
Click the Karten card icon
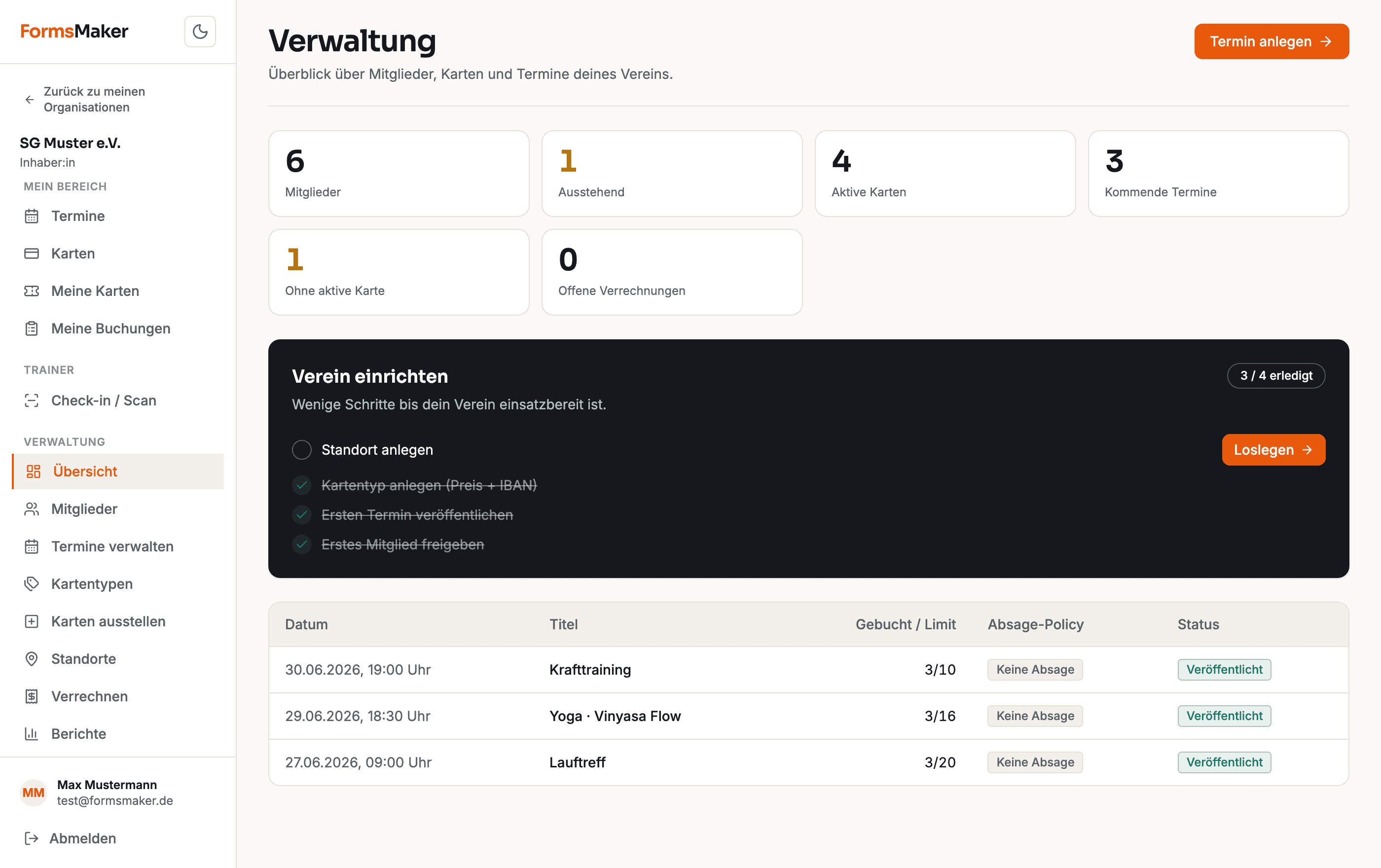point(32,253)
